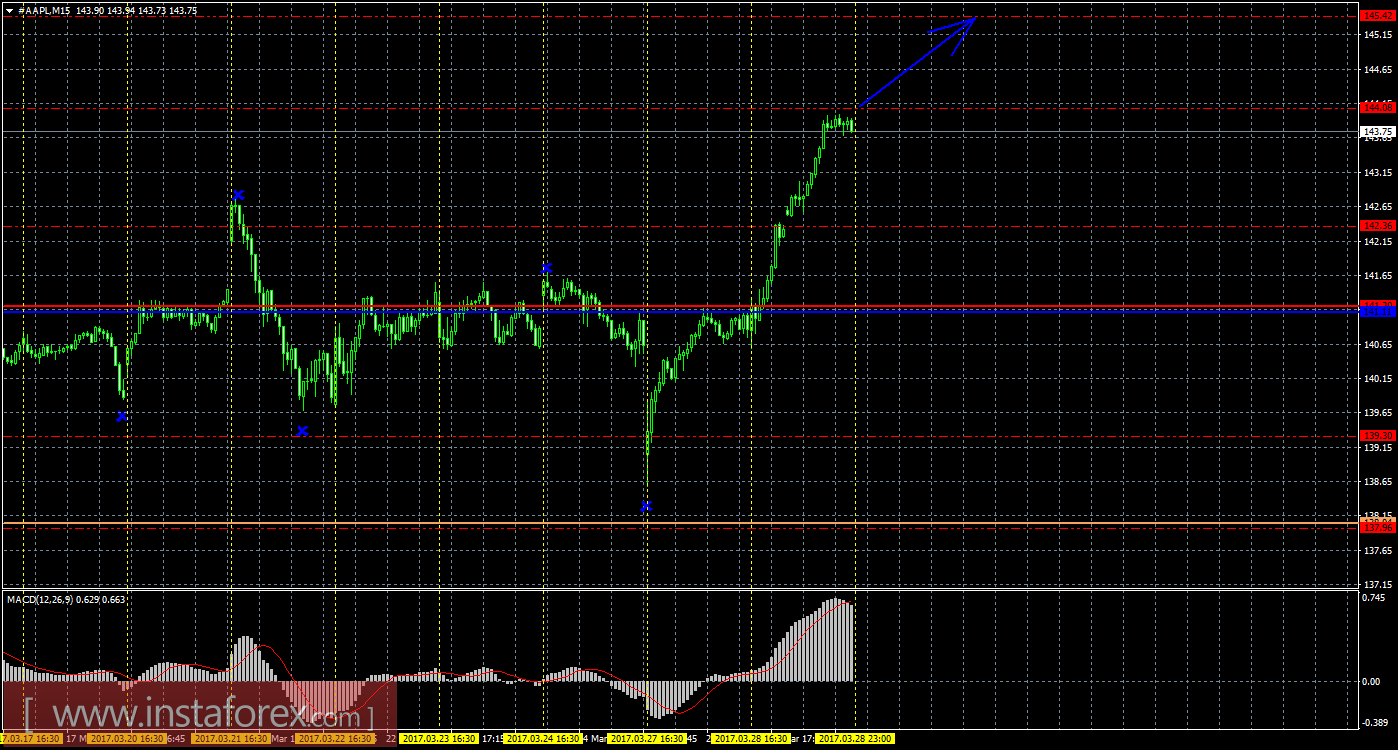
Task: Click the red 142.36 price level label
Action: pos(1378,225)
